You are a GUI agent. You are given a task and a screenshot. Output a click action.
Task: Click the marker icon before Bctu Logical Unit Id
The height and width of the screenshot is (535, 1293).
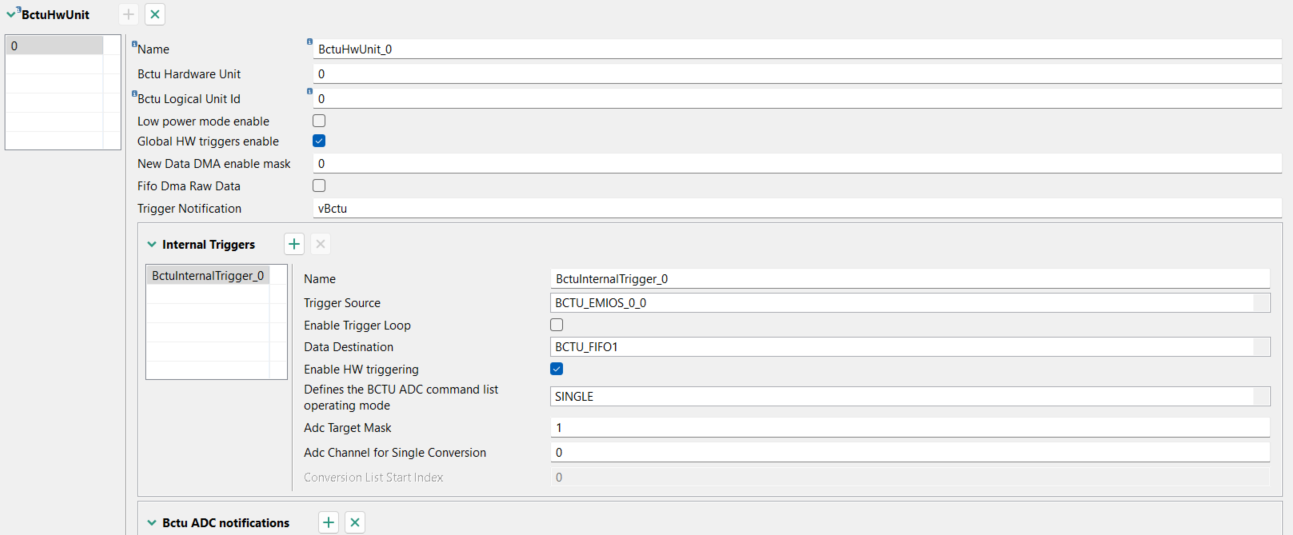click(134, 94)
